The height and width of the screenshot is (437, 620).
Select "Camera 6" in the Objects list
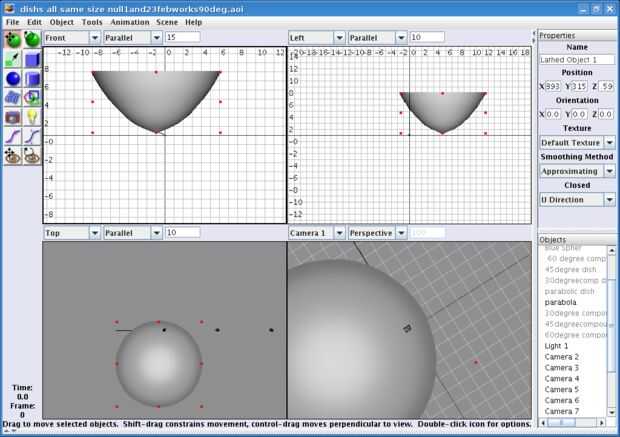click(x=561, y=400)
